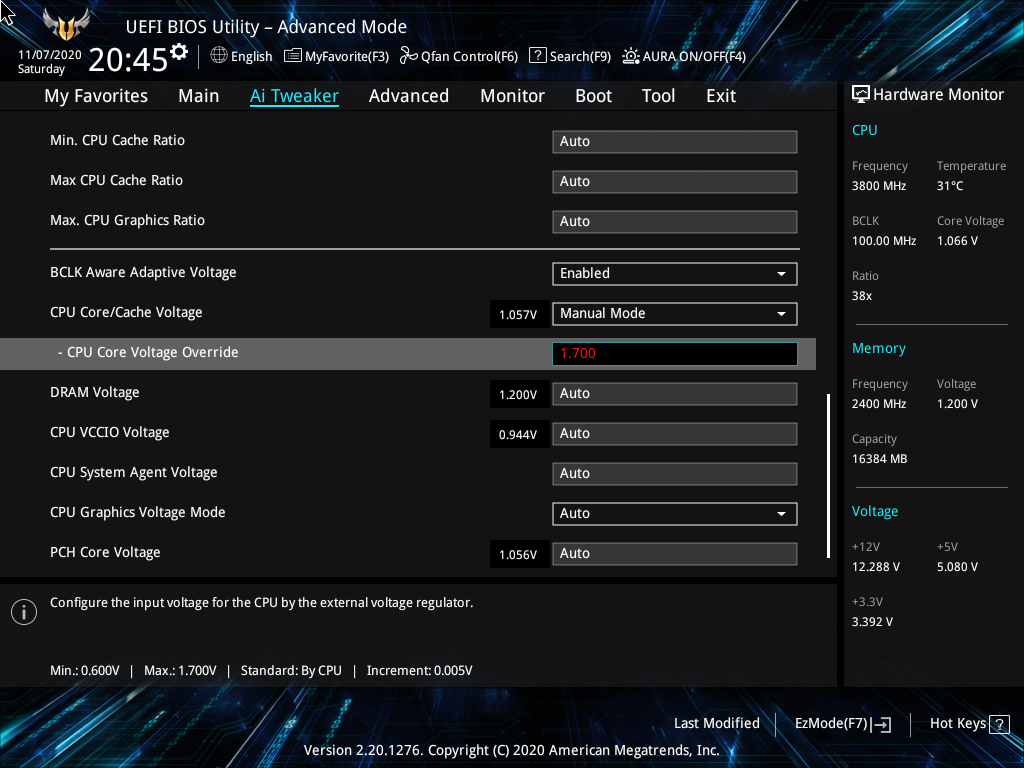Select the CPU Core Voltage Override label
The width and height of the screenshot is (1024, 768).
148,353
